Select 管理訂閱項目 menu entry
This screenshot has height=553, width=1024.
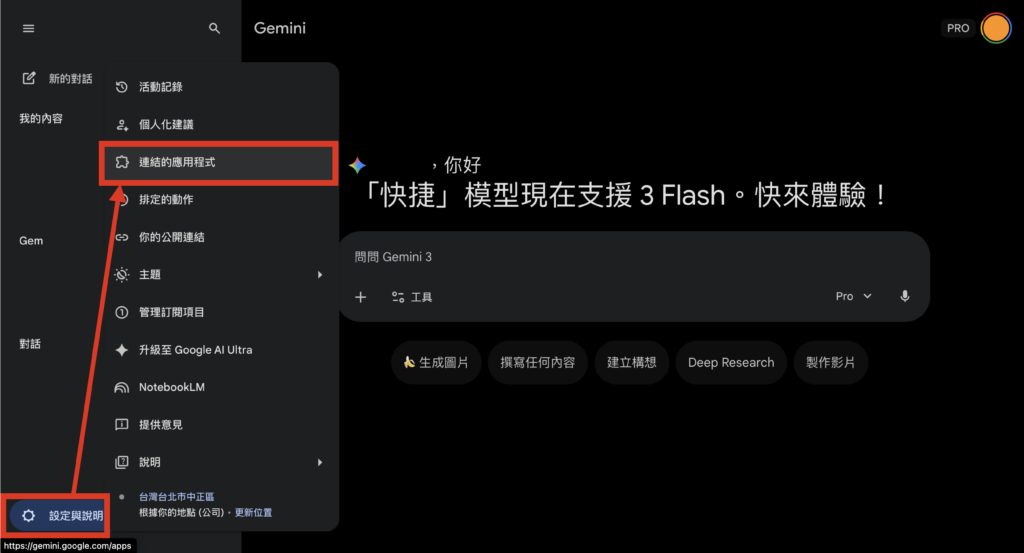pyautogui.click(x=219, y=312)
